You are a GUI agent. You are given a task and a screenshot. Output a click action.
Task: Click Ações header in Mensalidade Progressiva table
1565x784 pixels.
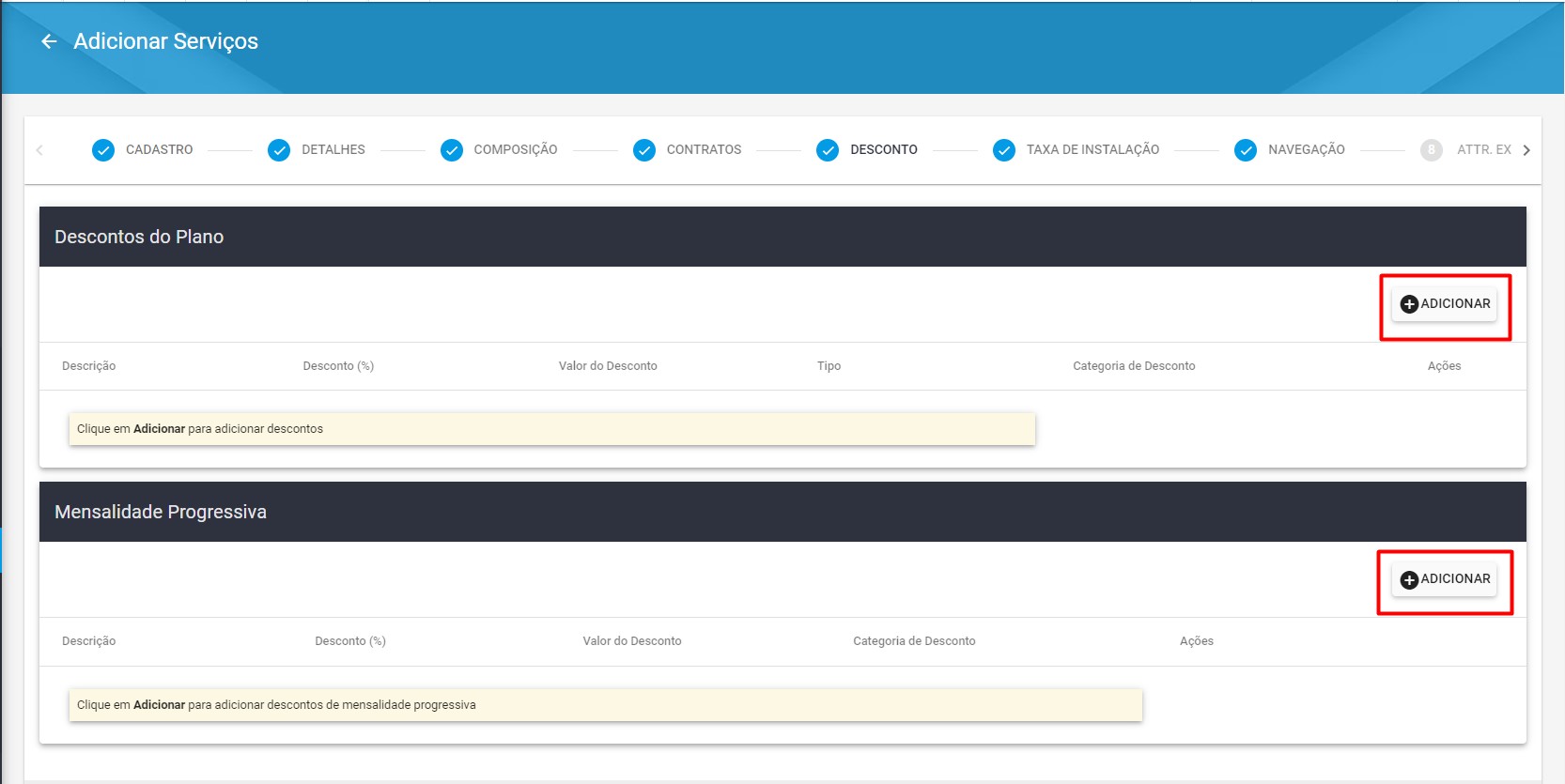click(1197, 641)
